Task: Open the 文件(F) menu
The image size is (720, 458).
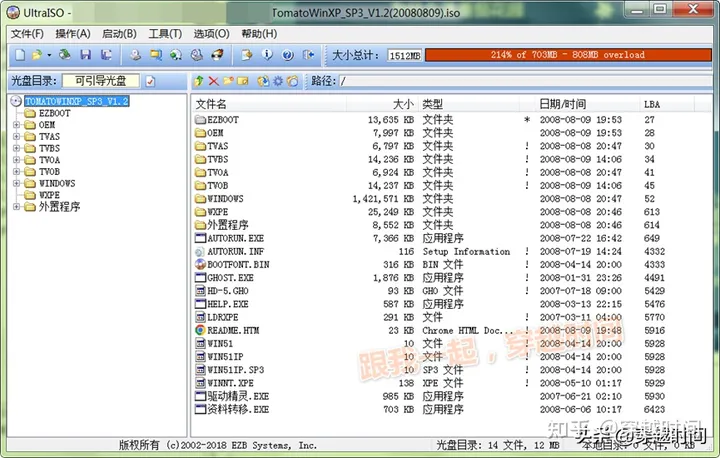Action: (x=27, y=34)
